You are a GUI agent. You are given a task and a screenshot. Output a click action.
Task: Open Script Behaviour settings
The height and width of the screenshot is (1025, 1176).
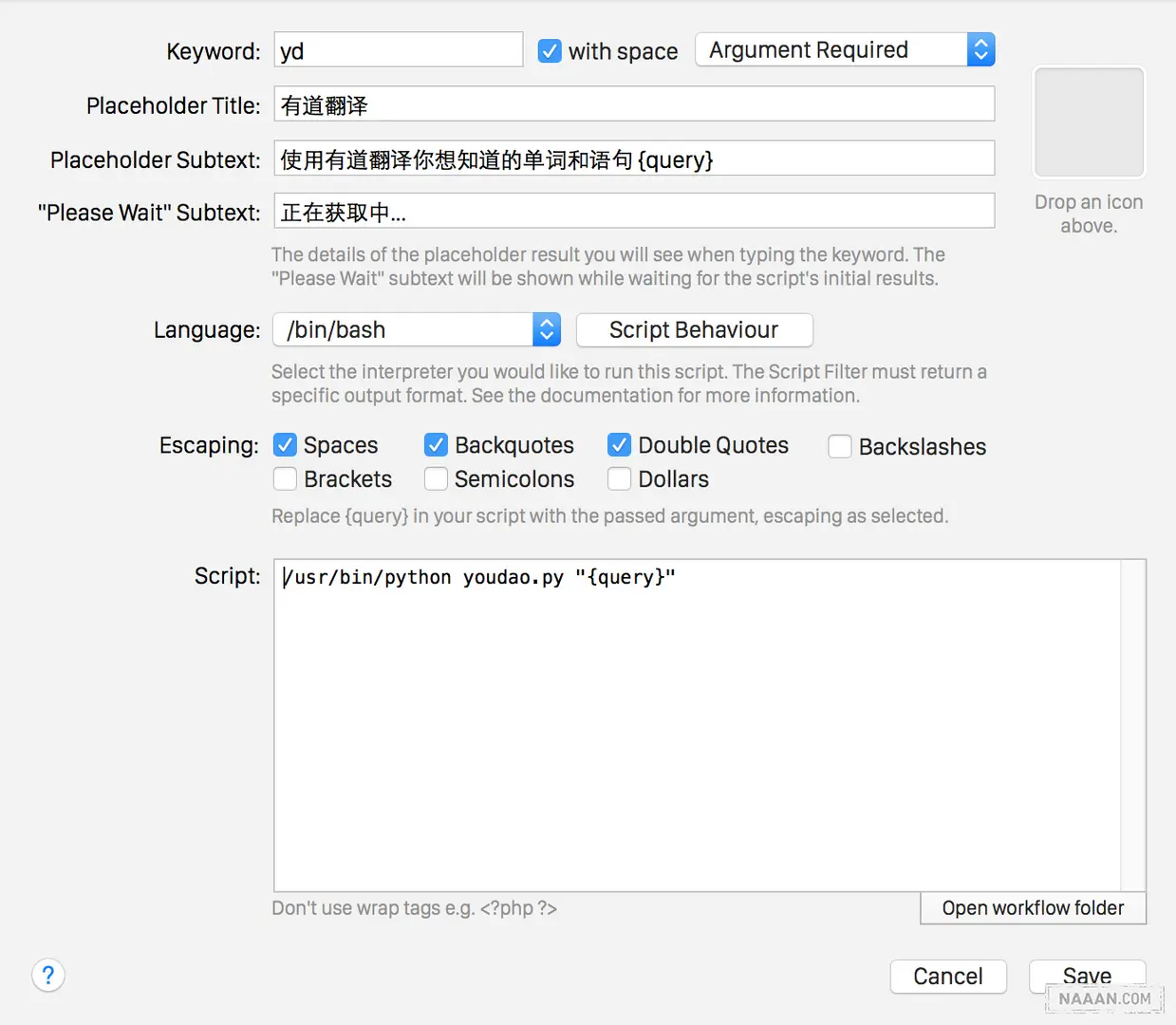coord(694,329)
